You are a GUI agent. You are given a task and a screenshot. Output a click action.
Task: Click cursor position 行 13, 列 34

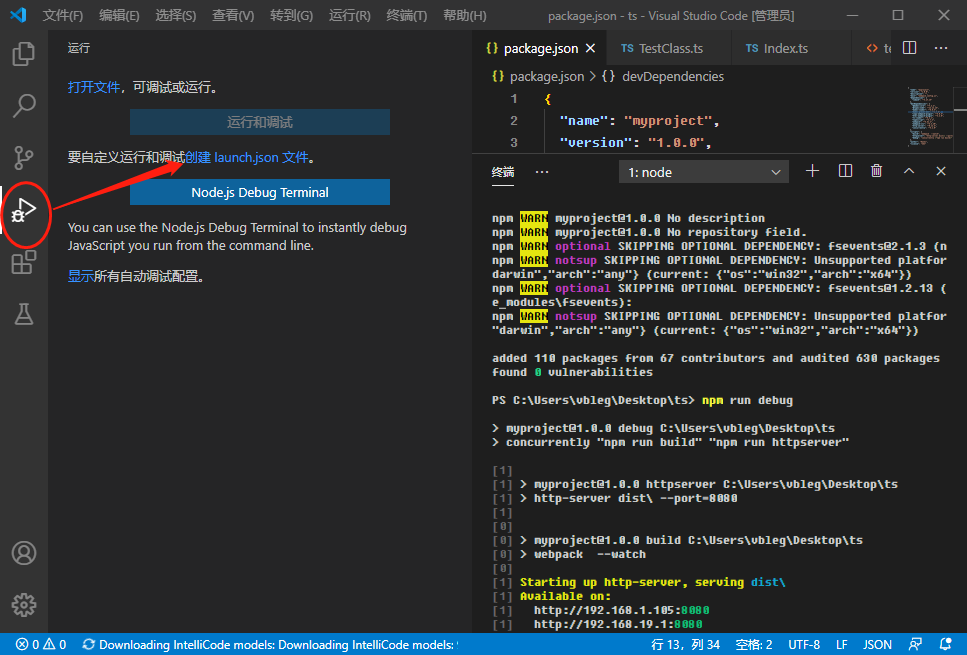click(686, 645)
